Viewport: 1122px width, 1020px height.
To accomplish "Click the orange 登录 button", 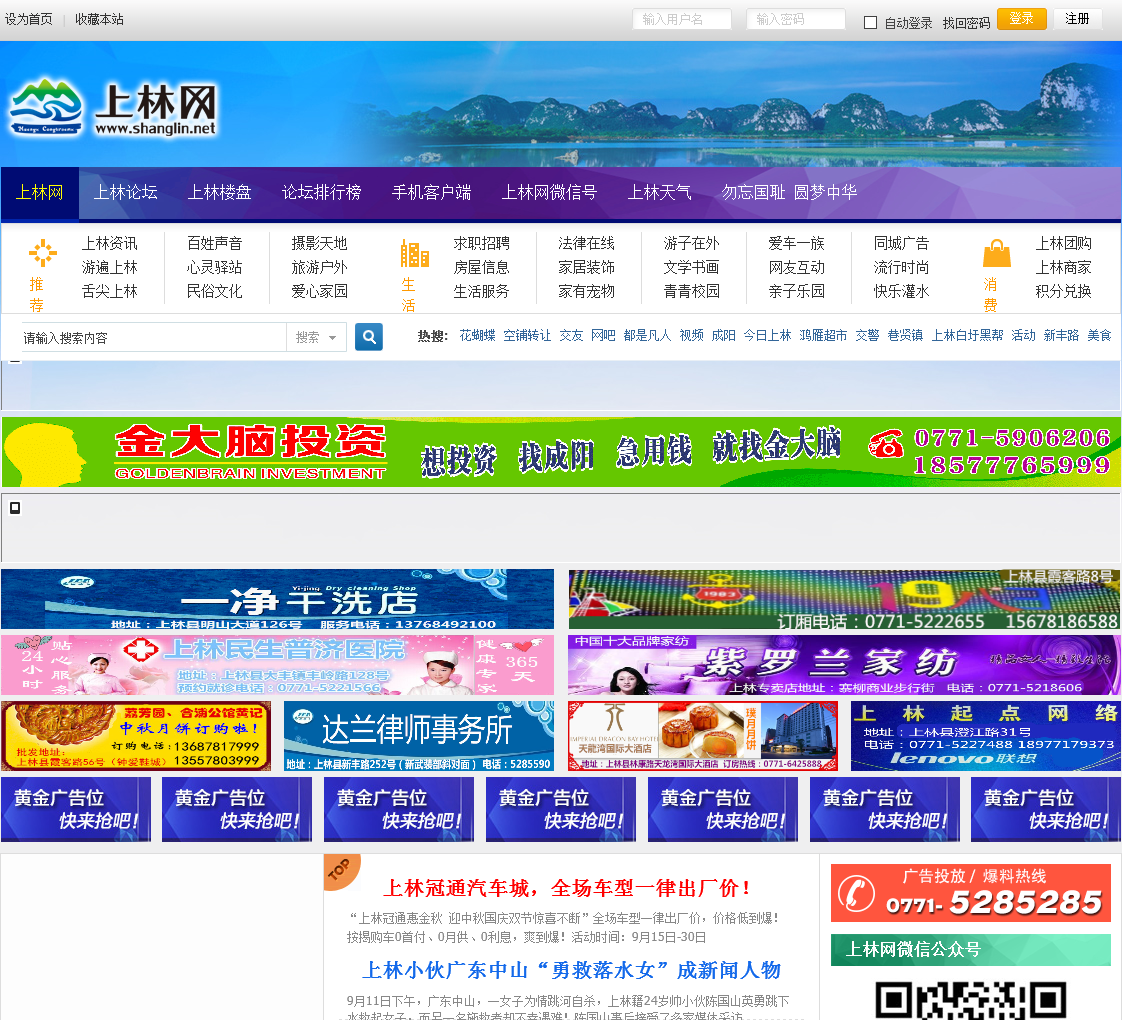I will pos(1021,19).
